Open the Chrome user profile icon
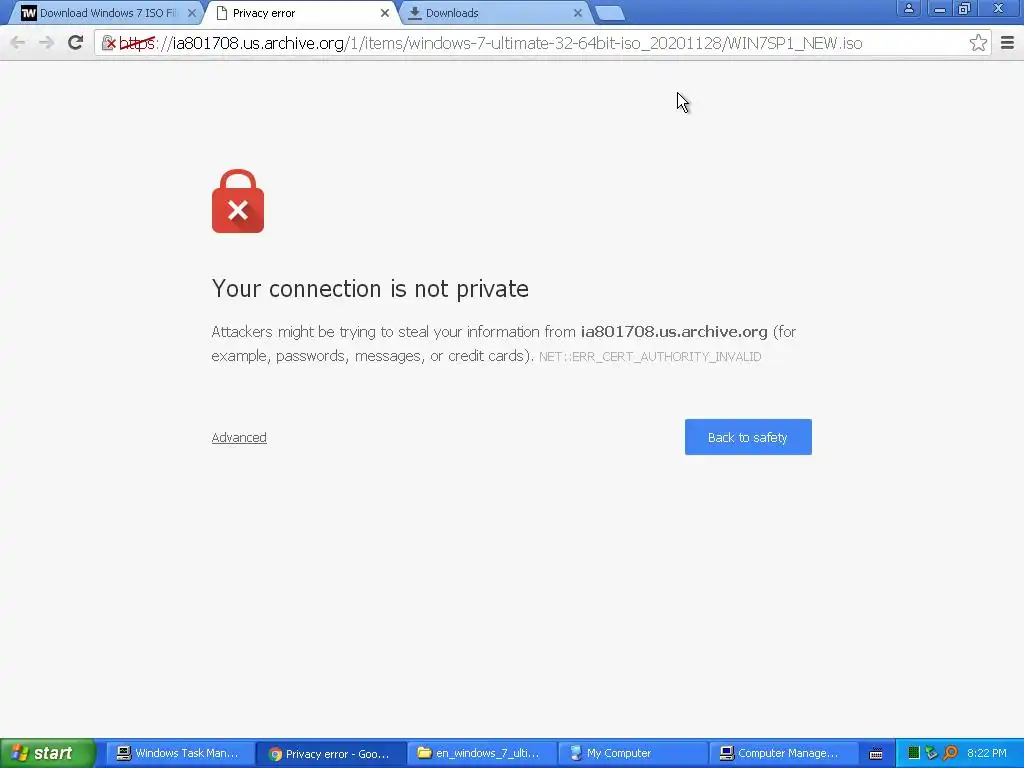Screen dimensions: 1024x768 point(908,9)
